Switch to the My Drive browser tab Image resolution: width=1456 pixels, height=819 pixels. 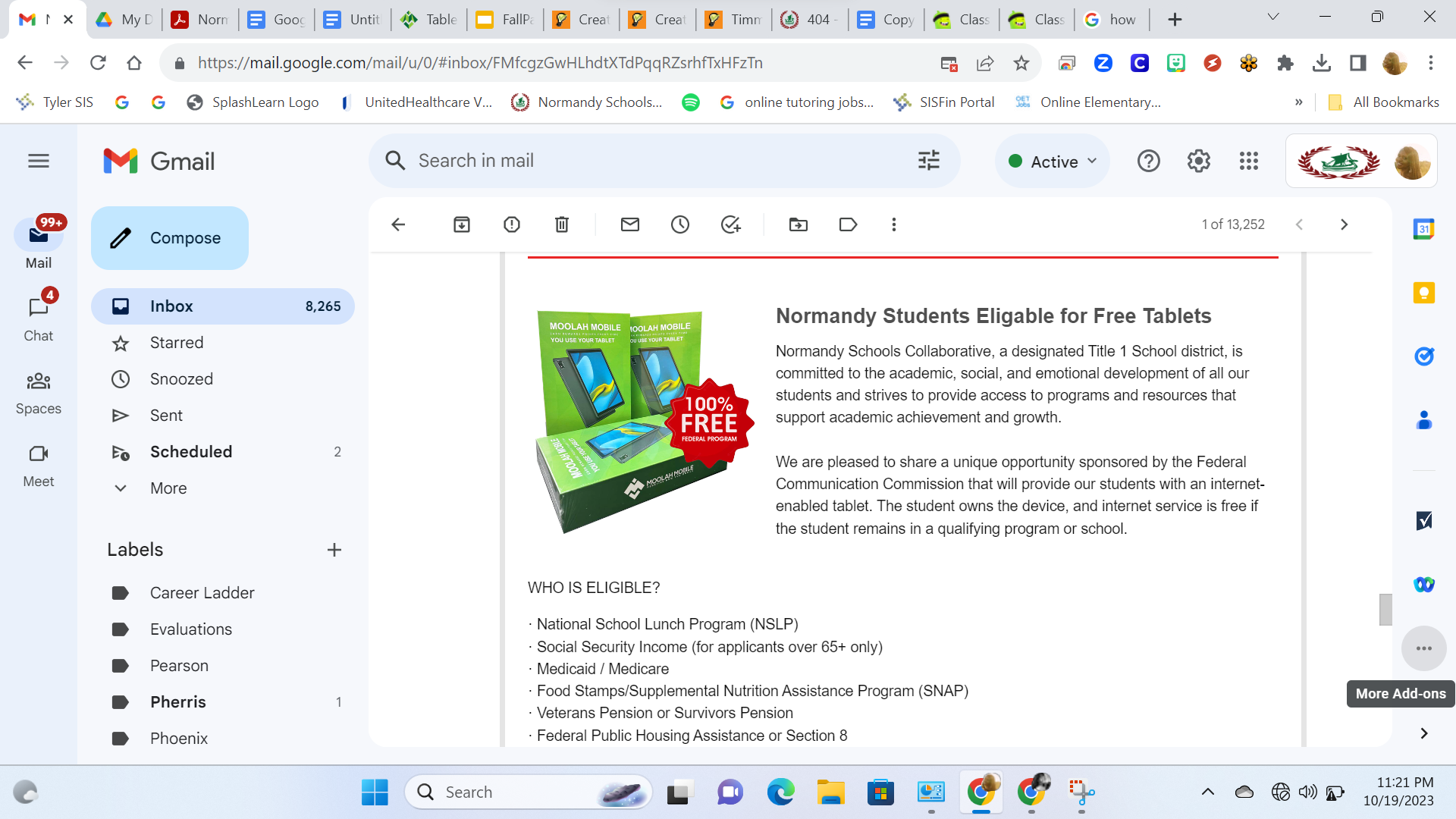pyautogui.click(x=124, y=20)
